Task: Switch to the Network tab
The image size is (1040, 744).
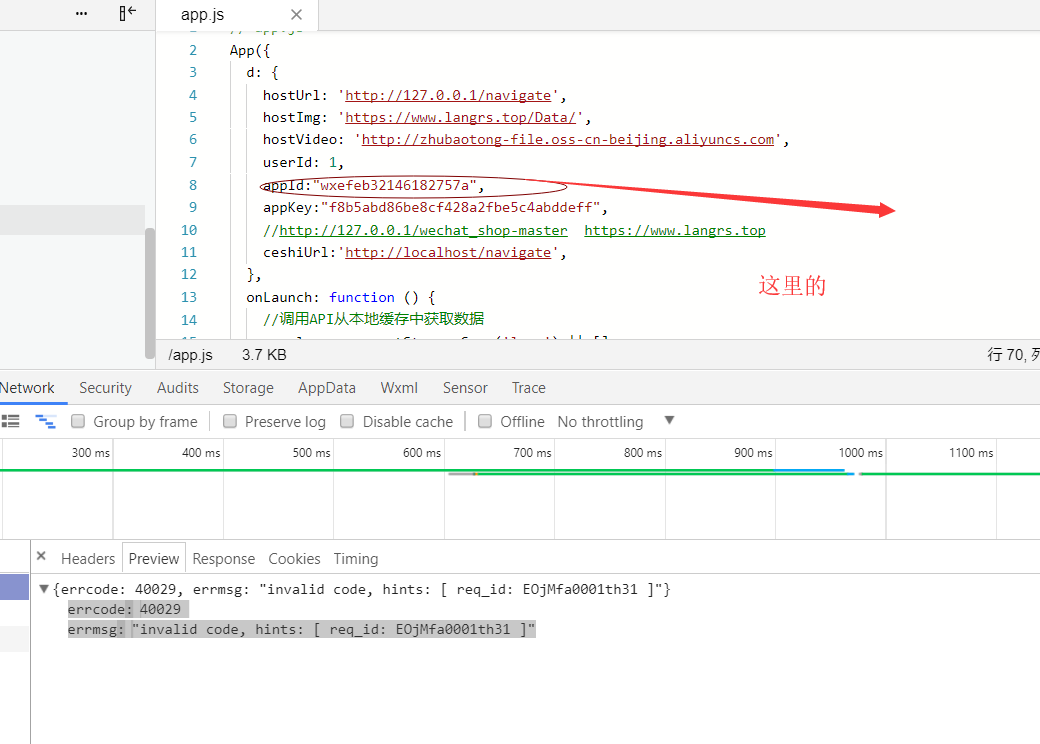Action: click(27, 388)
